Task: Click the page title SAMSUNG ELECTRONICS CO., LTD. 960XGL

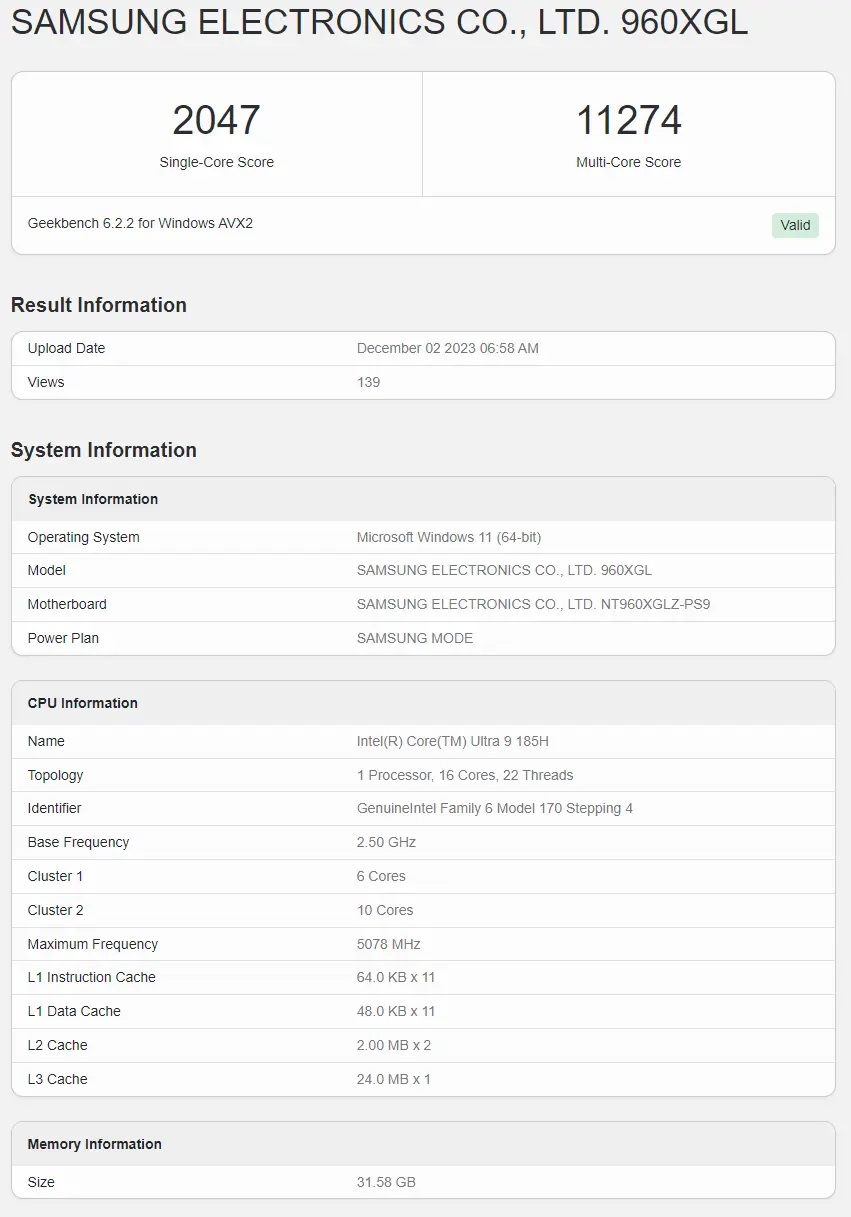Action: coord(379,22)
